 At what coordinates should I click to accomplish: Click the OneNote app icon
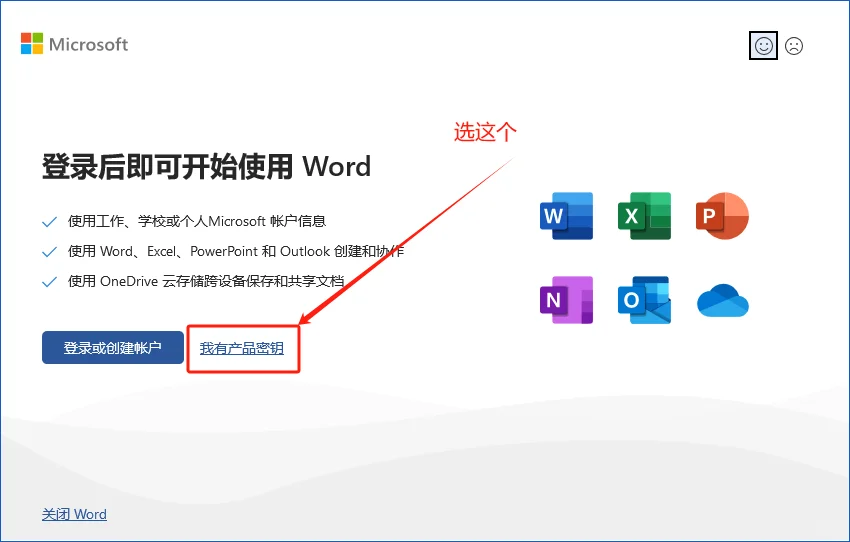(566, 300)
